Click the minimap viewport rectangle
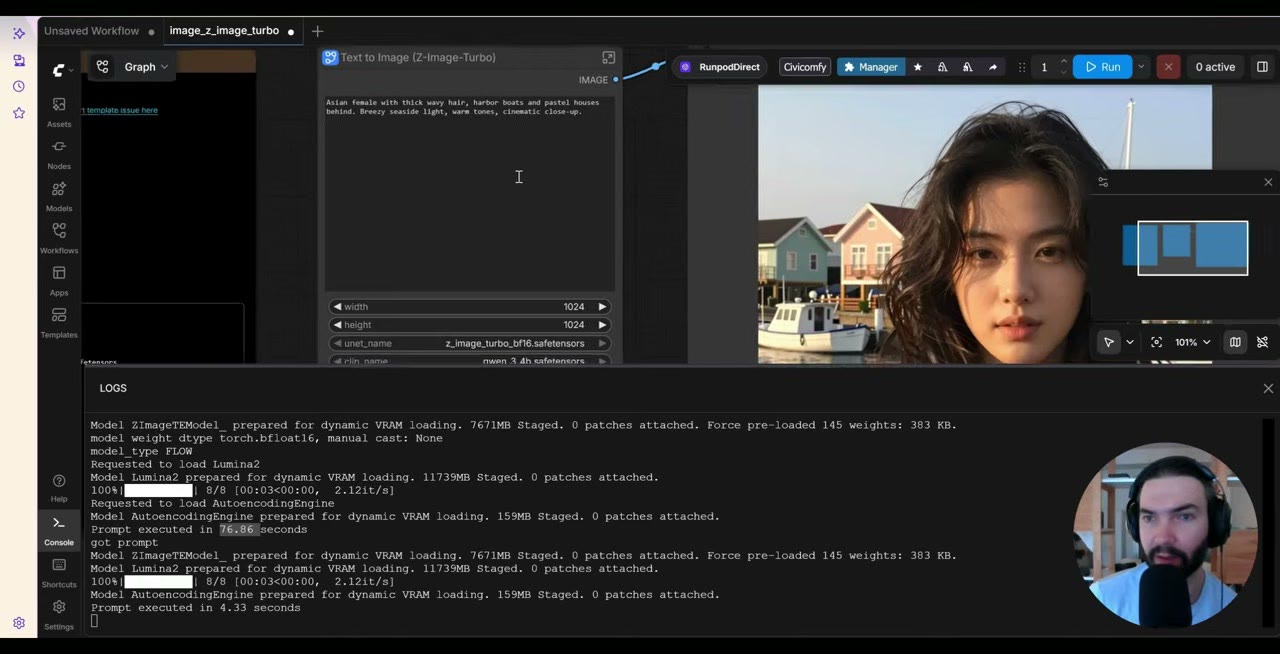The width and height of the screenshot is (1280, 654). [x=1192, y=248]
